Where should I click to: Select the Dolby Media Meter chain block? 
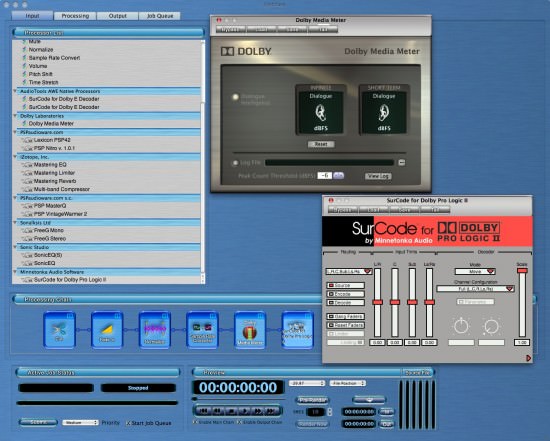(250, 330)
